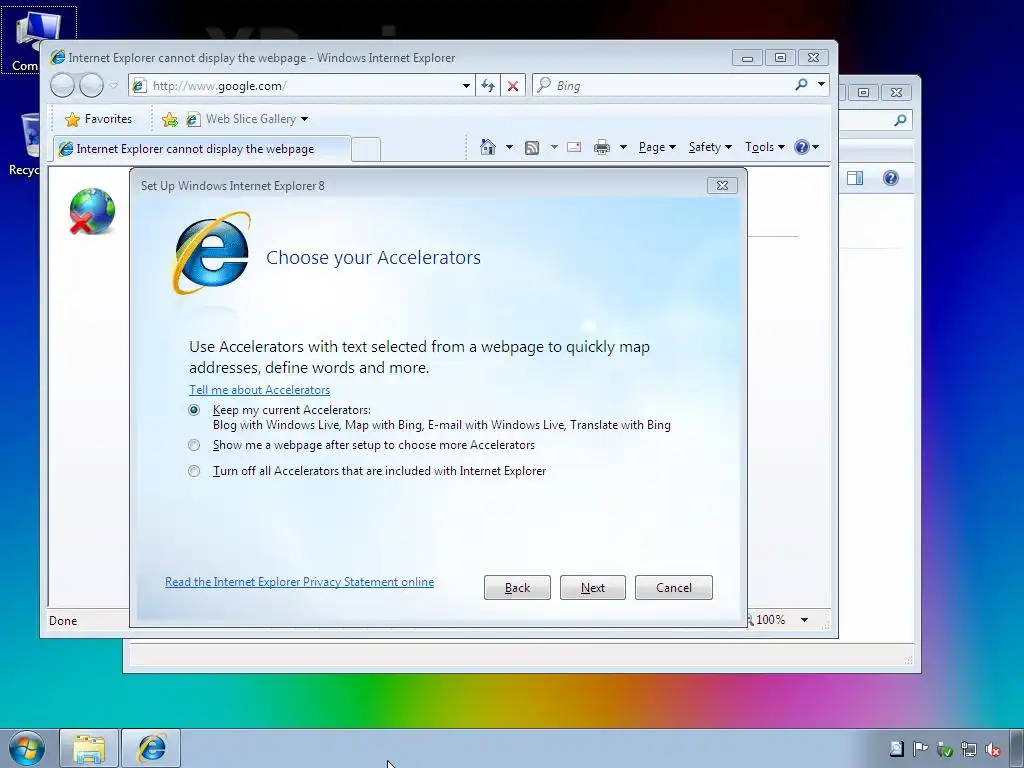The height and width of the screenshot is (768, 1024).
Task: Click the 'Done' status bar text
Action: (63, 620)
